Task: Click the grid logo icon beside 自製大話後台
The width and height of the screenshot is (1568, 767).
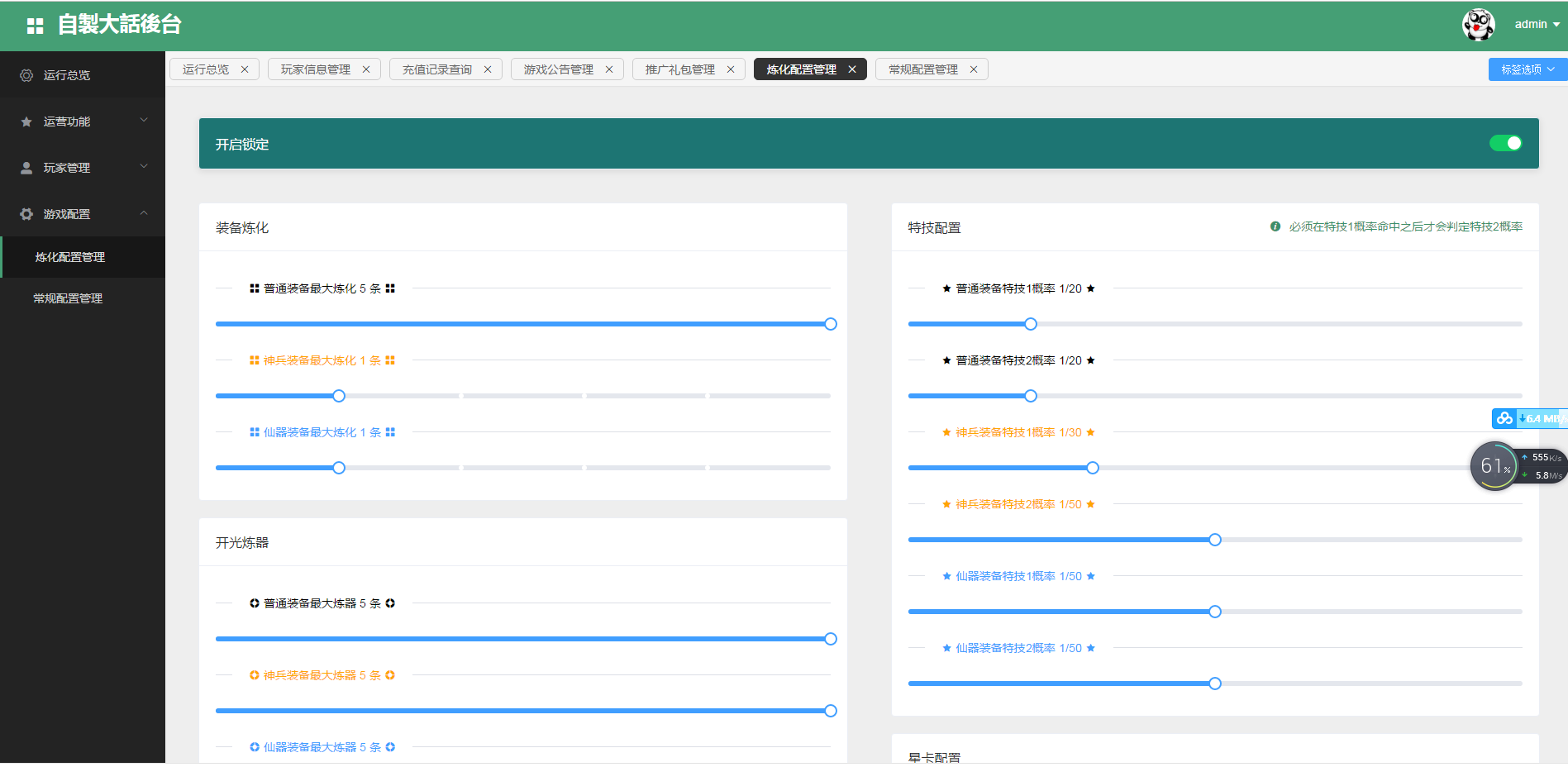Action: (35, 26)
